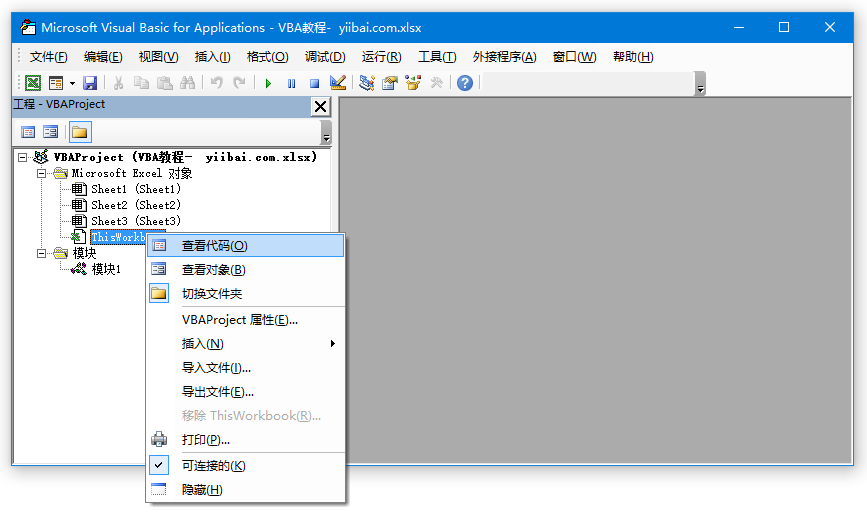This screenshot has height=517, width=867.
Task: Choose 隐藏(H) from context menu
Action: coord(246,490)
